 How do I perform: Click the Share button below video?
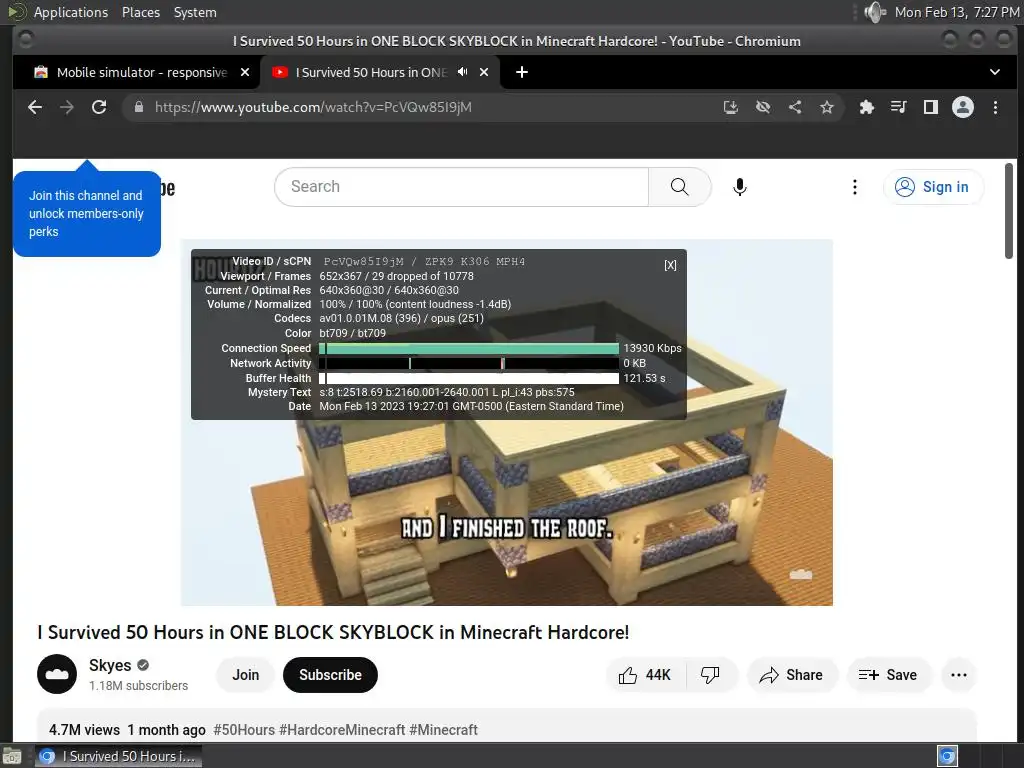tap(792, 675)
